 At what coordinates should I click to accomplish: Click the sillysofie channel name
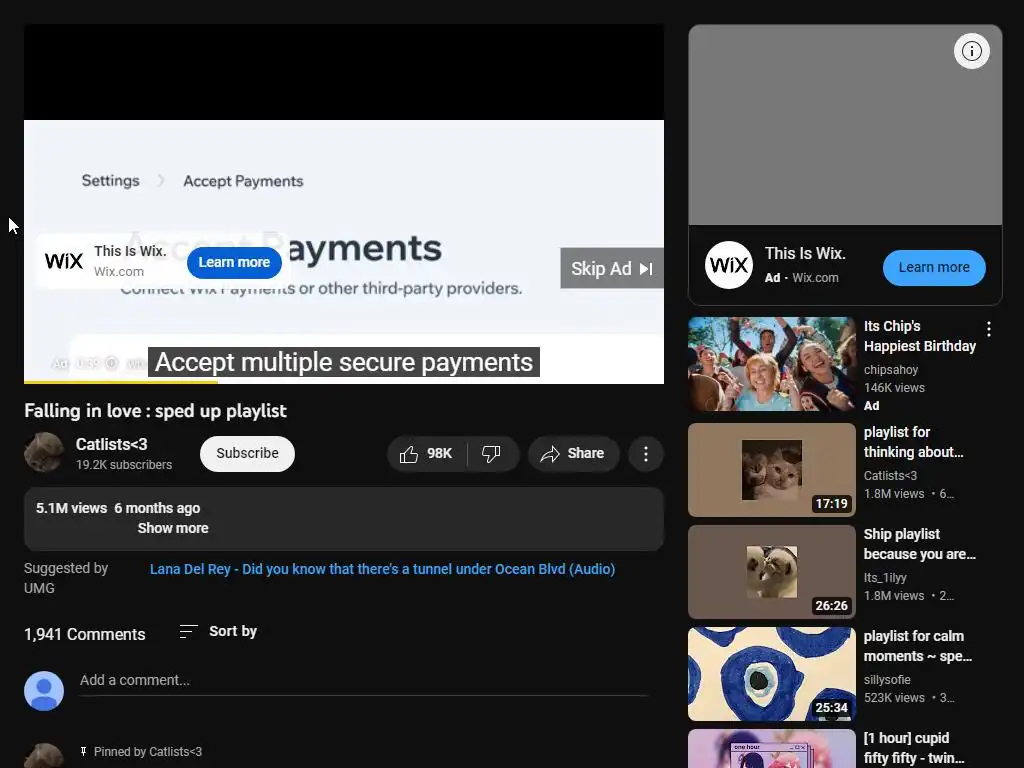point(887,680)
